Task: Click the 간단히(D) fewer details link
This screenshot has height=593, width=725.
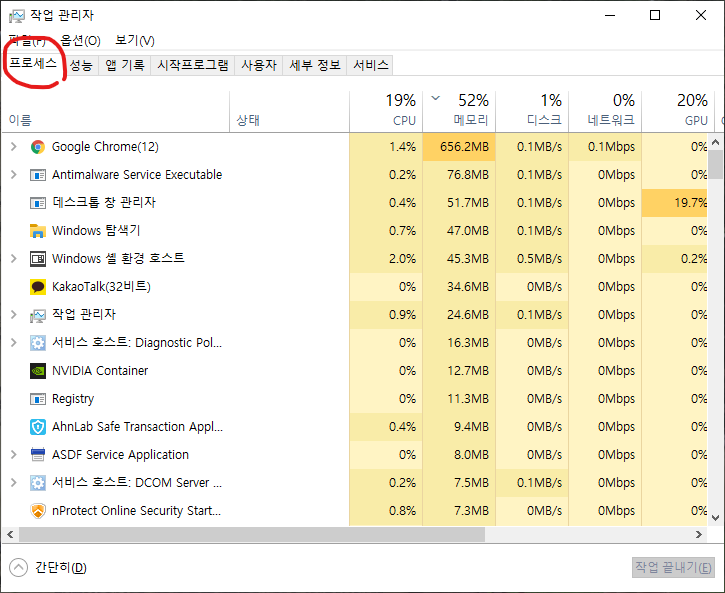Action: coord(61,568)
